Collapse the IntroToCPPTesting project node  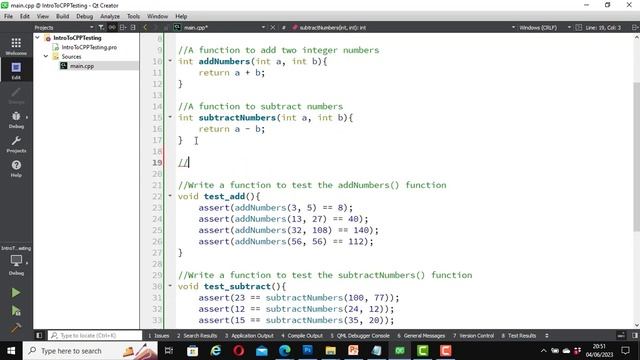pos(38,38)
